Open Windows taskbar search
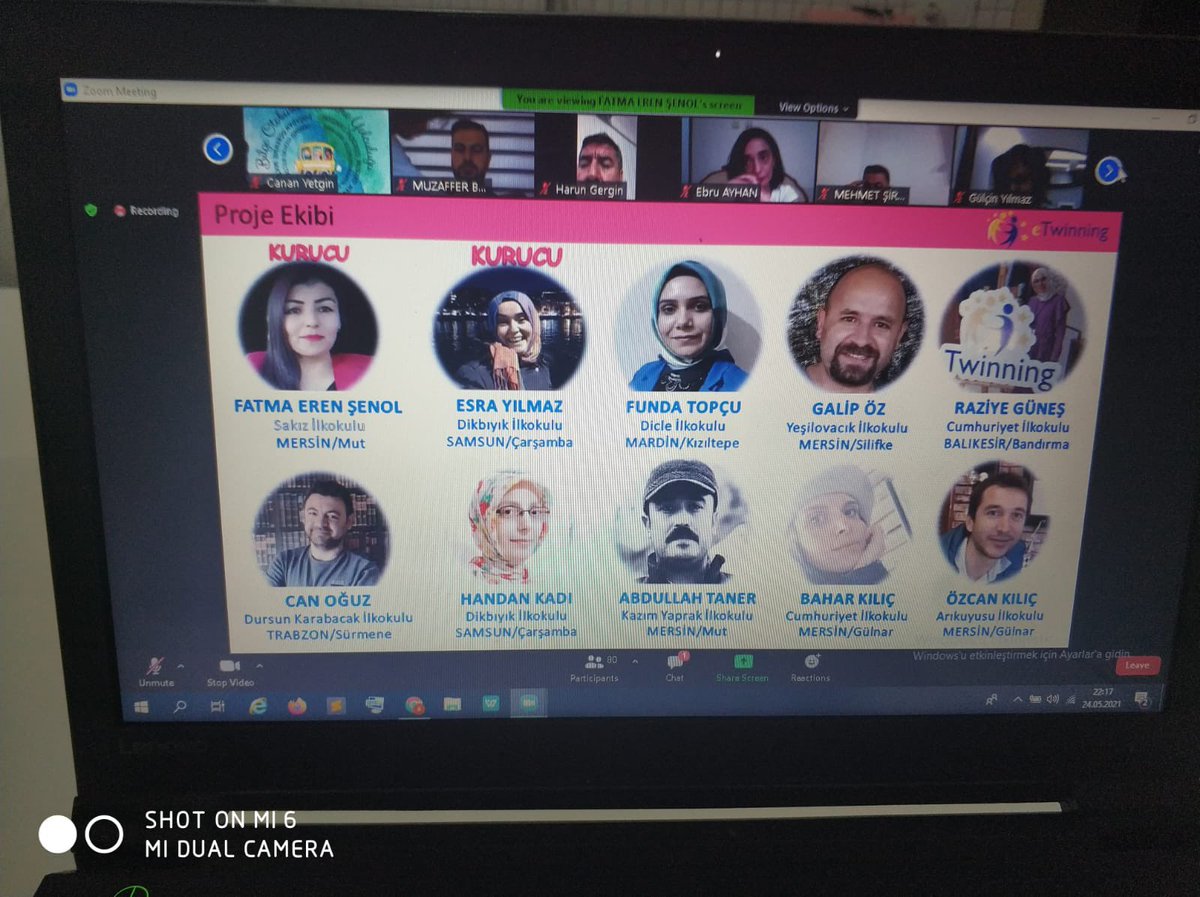 [x=180, y=706]
